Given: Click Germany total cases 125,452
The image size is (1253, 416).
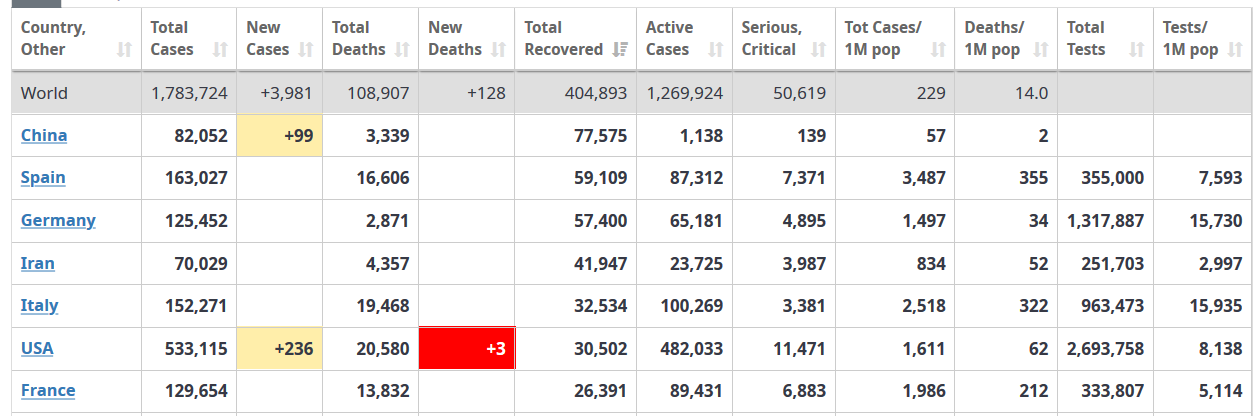Looking at the screenshot, I should click(196, 220).
